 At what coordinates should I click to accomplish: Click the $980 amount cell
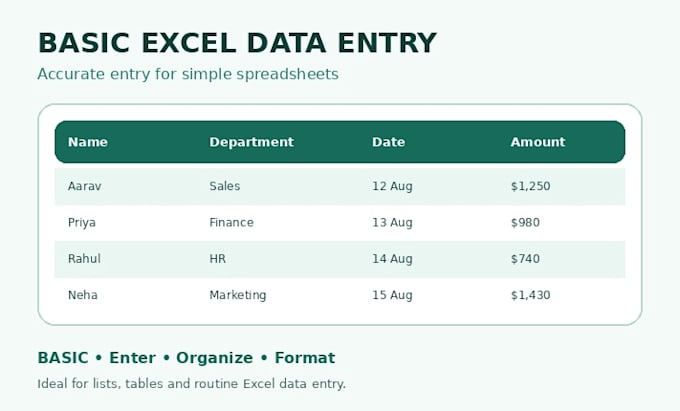tap(525, 223)
